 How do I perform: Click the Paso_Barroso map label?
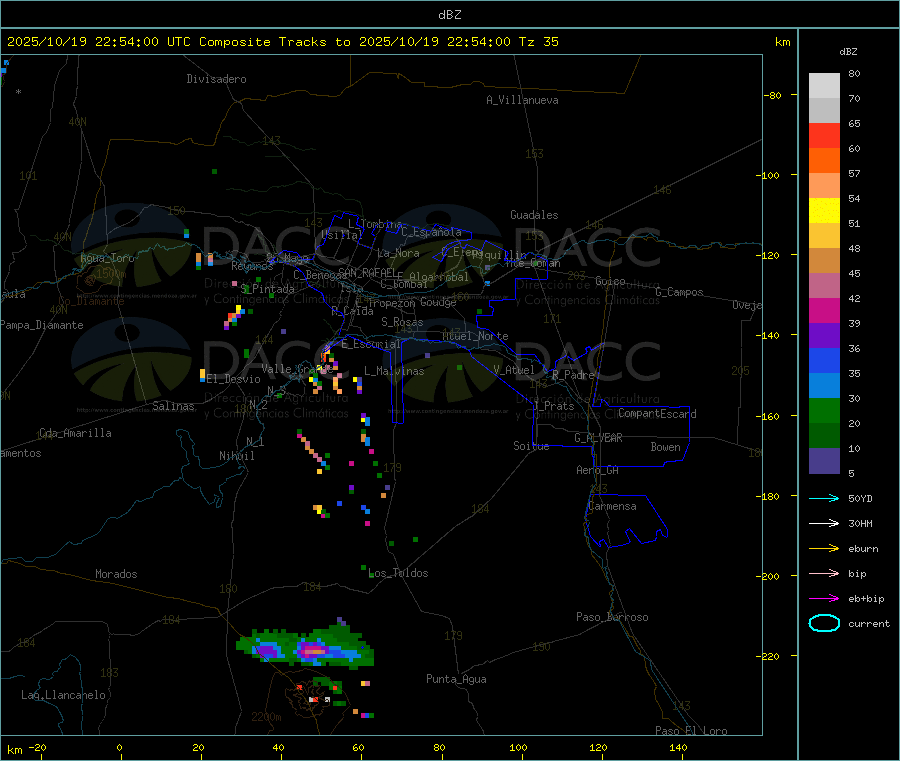(x=612, y=617)
